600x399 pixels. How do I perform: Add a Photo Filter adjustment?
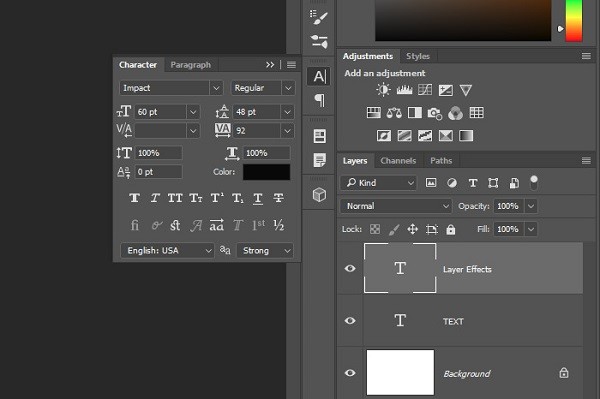point(435,113)
